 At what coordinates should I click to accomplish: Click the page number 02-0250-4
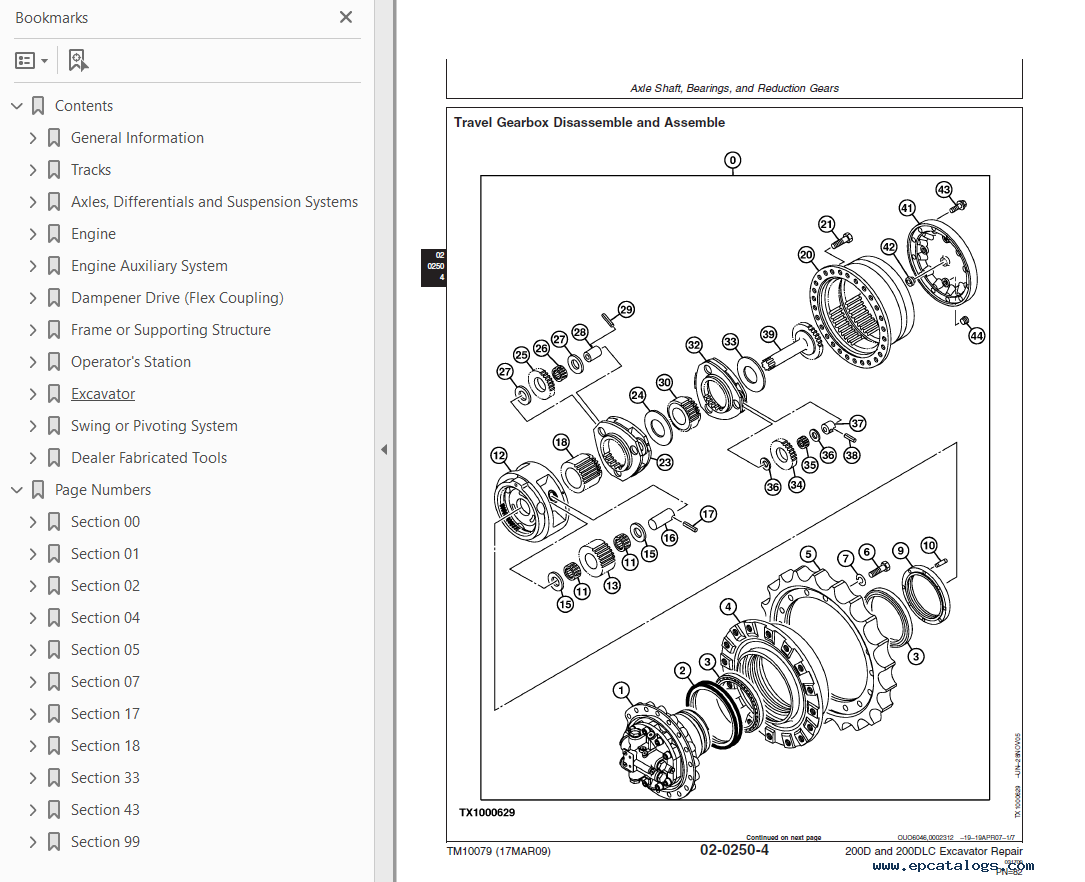[x=734, y=850]
